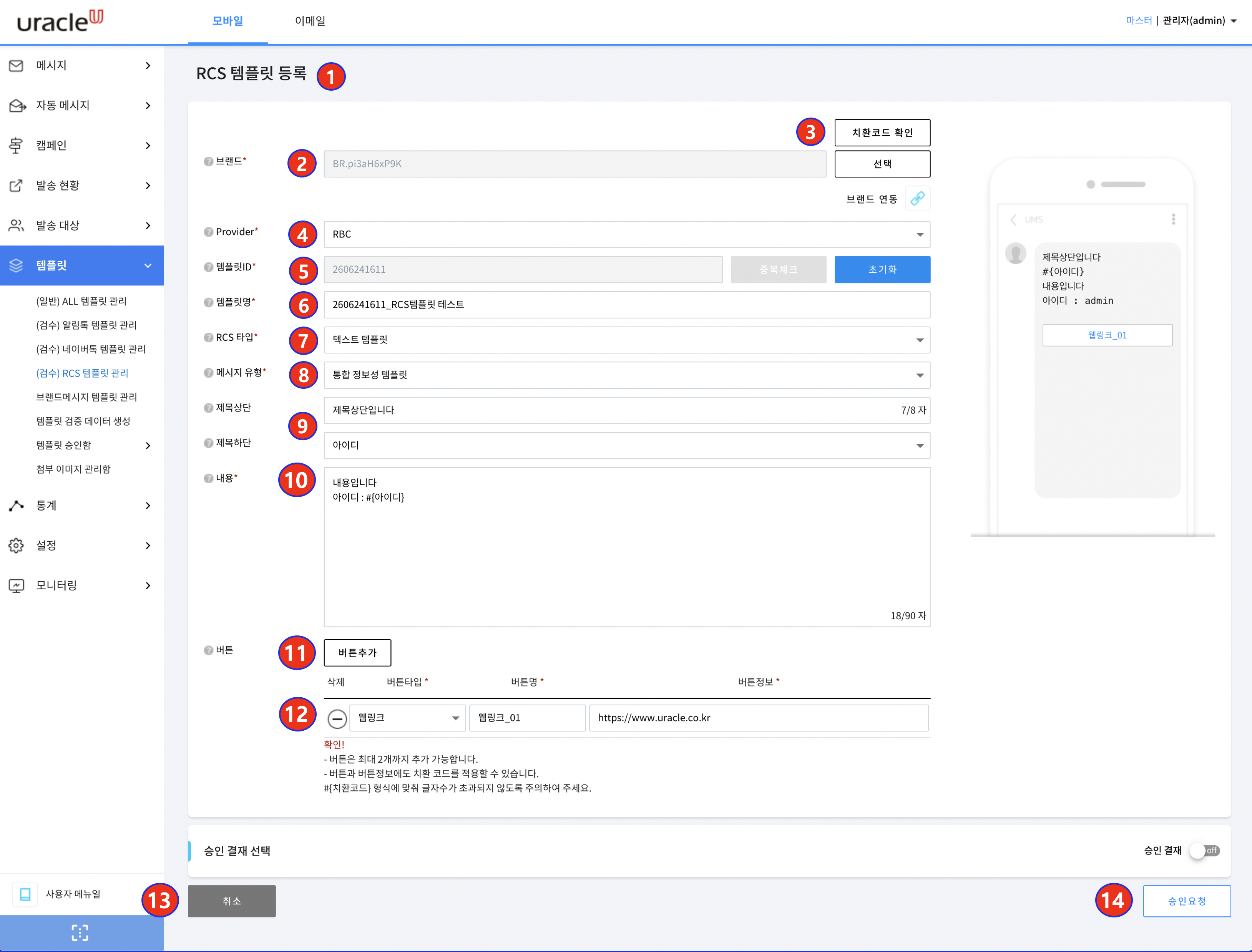1252x952 pixels.
Task: Click the 자동 메시지 sidebar icon
Action: coord(18,105)
